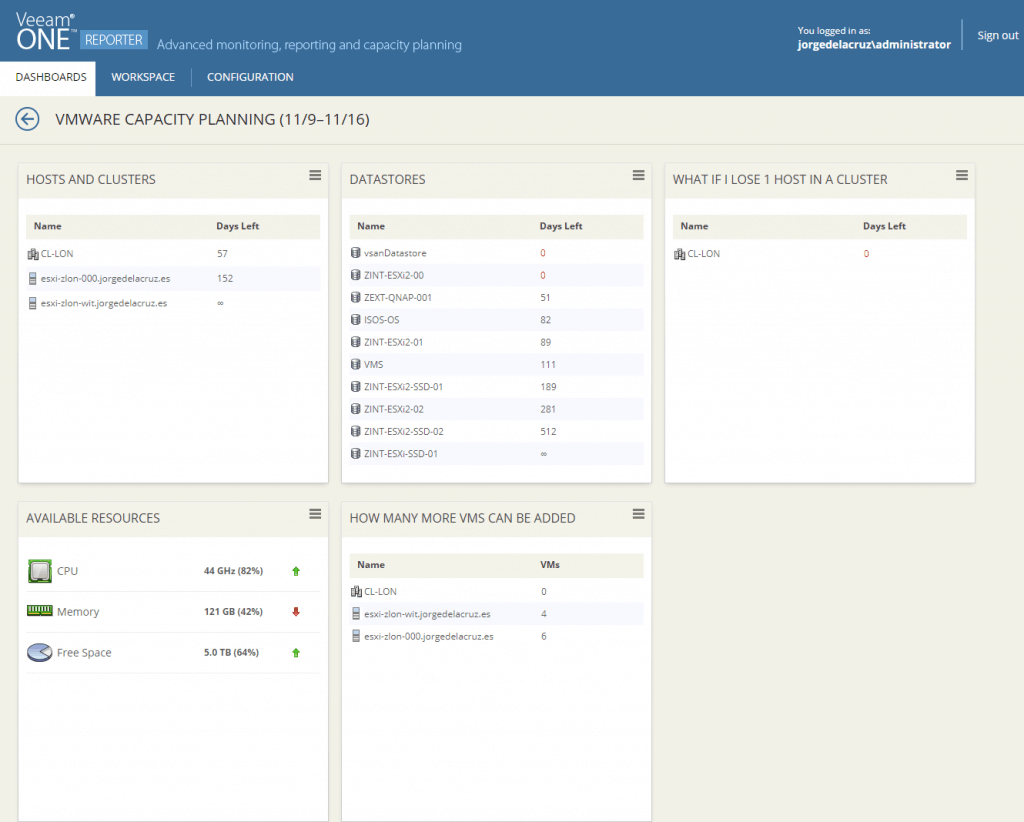Viewport: 1024px width, 822px height.
Task: Open the Hosts and Clusters widget menu
Action: point(315,176)
